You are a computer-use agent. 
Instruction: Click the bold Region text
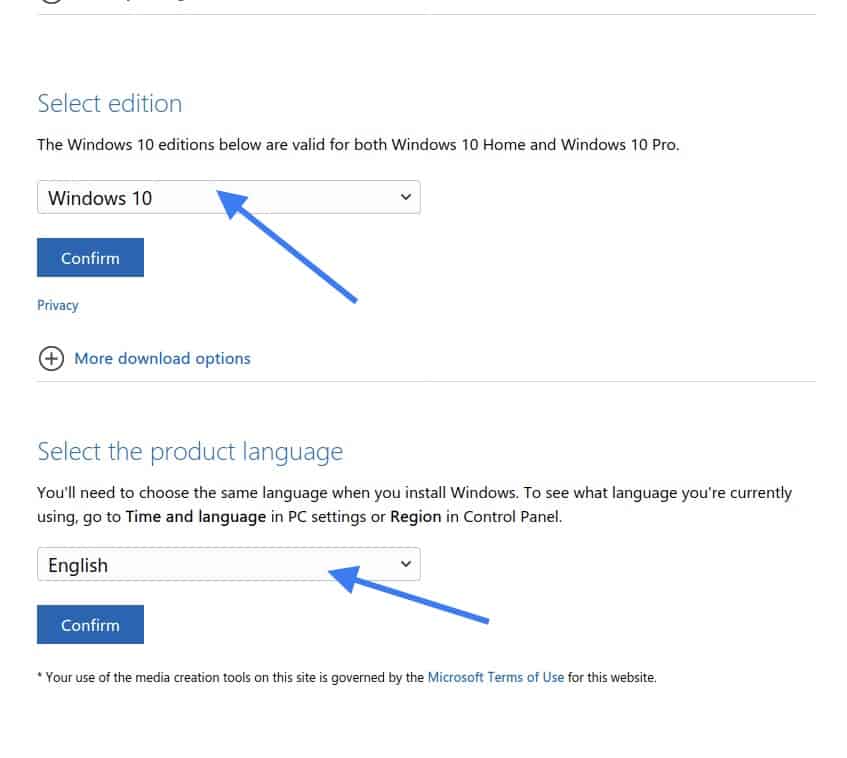pyautogui.click(x=415, y=517)
